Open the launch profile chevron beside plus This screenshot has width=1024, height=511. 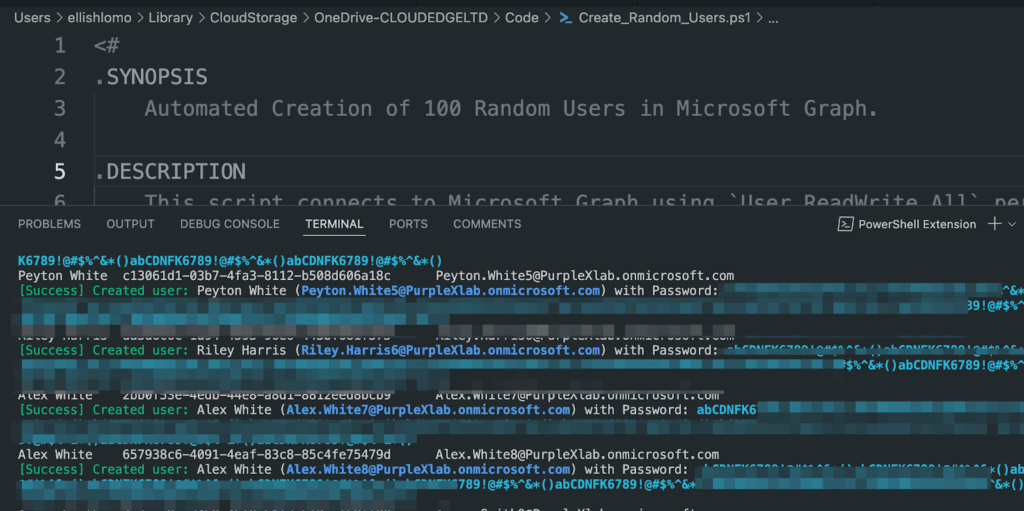[x=1013, y=224]
